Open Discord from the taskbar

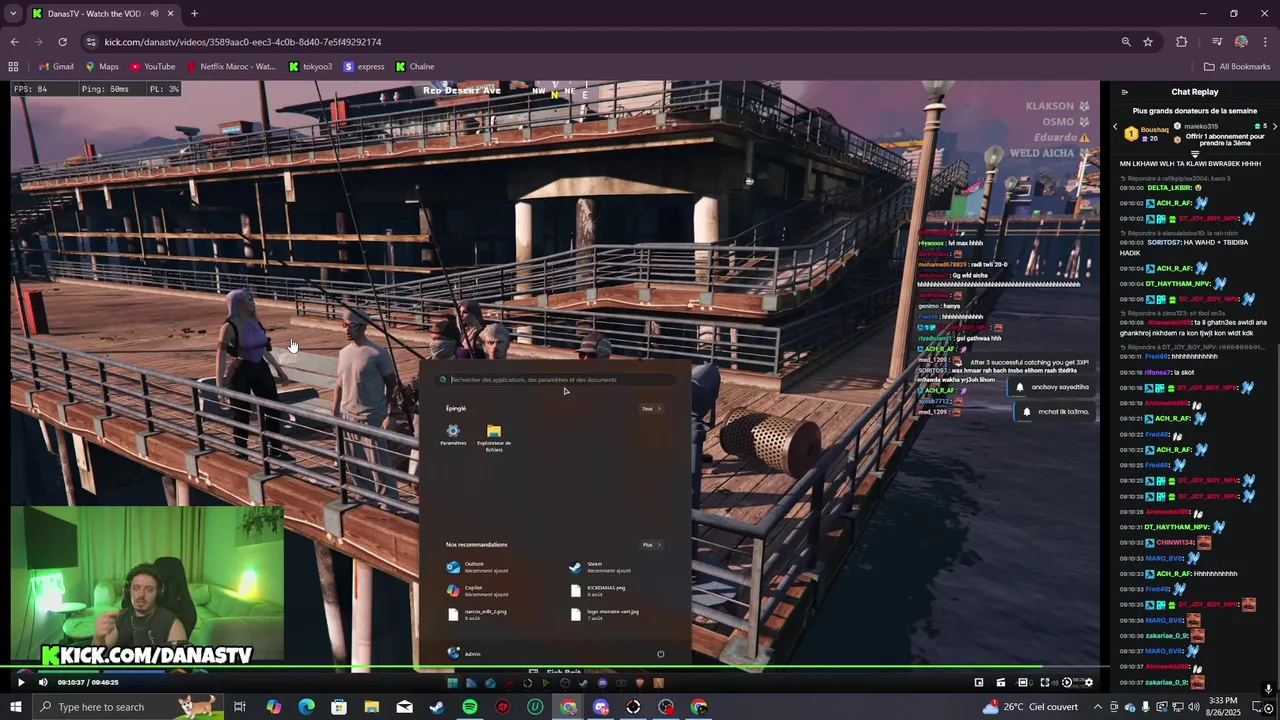click(x=601, y=707)
